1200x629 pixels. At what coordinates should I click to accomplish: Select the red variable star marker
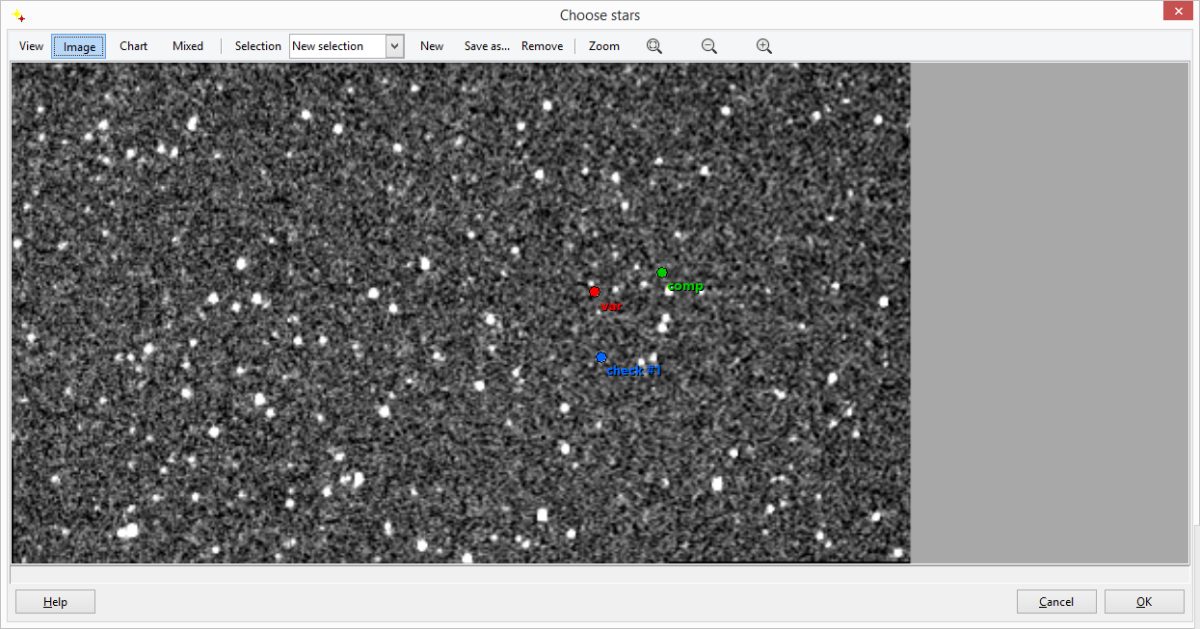click(594, 292)
